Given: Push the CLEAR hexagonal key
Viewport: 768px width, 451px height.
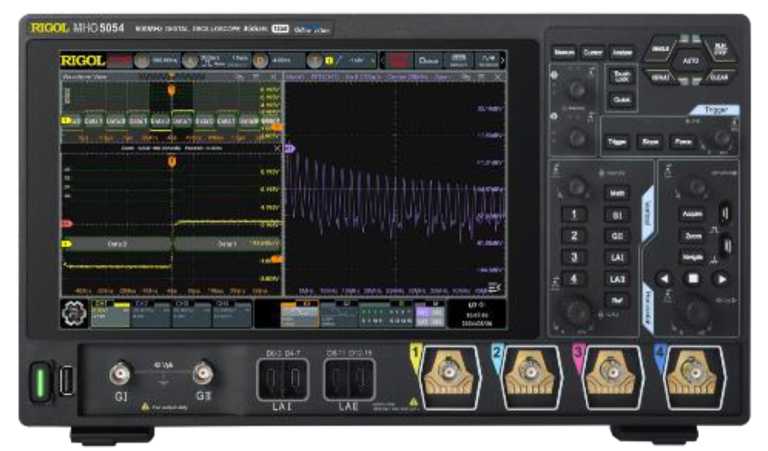Looking at the screenshot, I should [719, 77].
